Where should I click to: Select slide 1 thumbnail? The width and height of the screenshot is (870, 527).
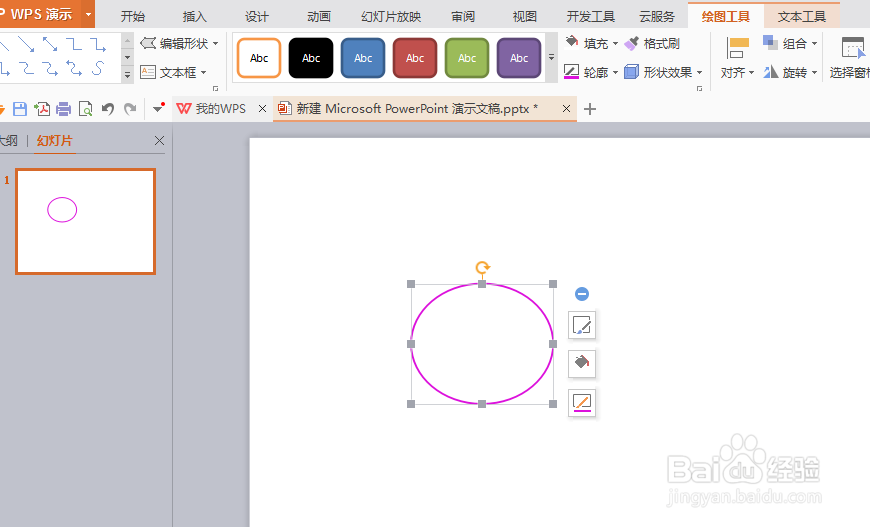(x=85, y=221)
